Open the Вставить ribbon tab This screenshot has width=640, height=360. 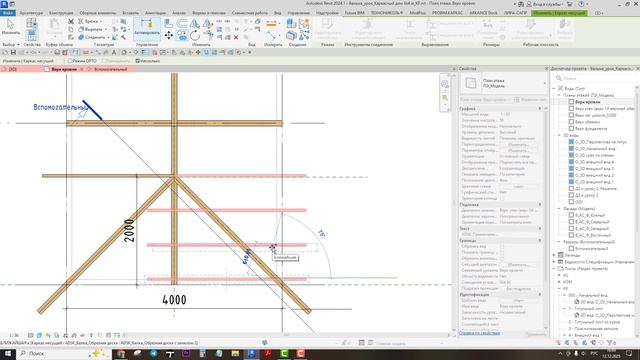(x=130, y=13)
